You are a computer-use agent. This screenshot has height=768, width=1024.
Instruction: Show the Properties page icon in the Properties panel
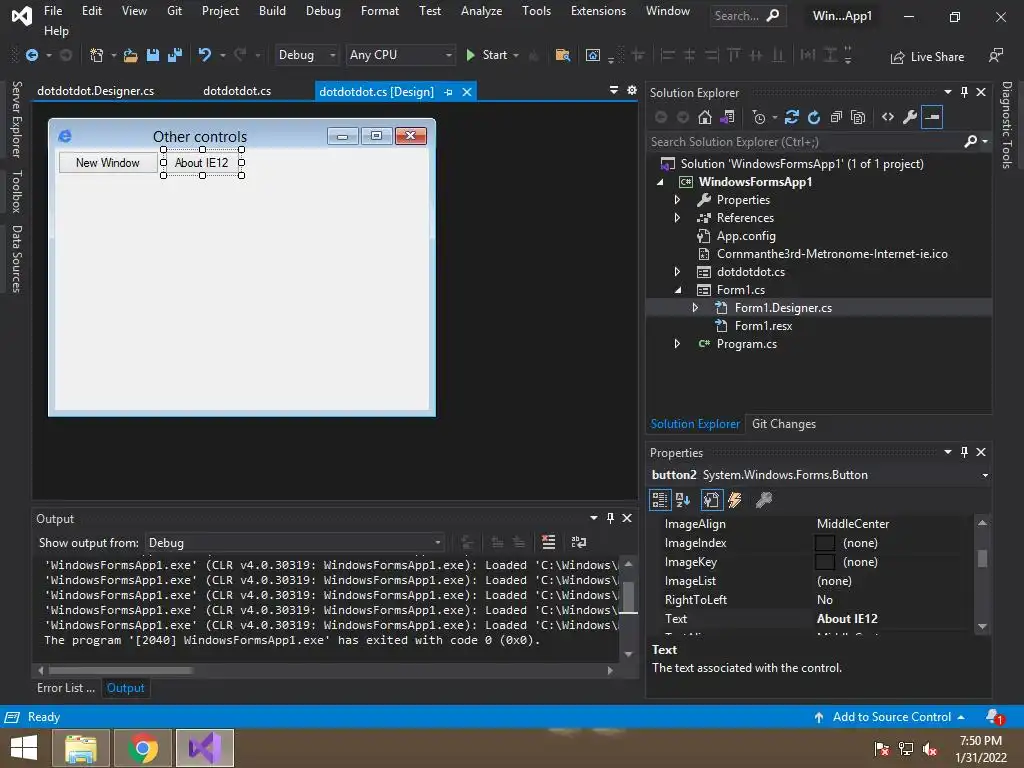point(711,500)
